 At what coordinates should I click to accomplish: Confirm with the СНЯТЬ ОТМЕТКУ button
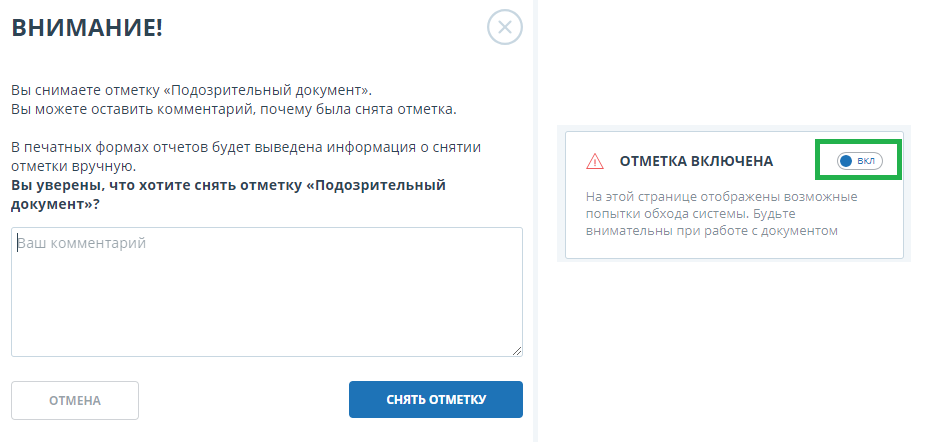click(435, 400)
